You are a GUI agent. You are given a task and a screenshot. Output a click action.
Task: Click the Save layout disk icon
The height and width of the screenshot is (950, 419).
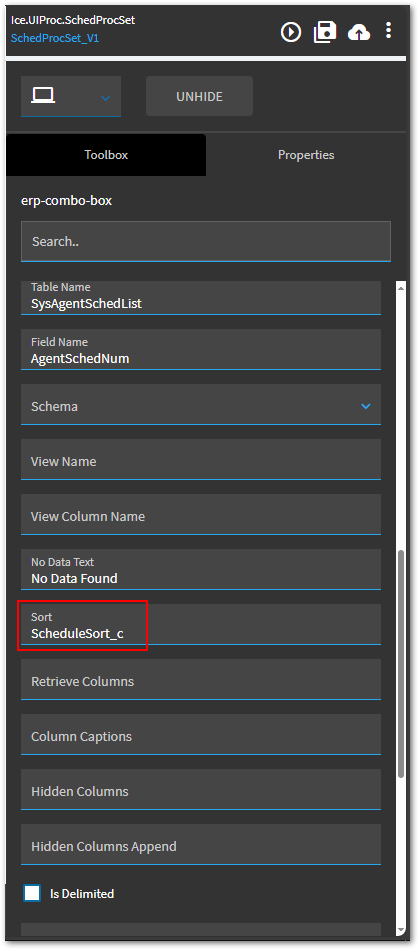(x=325, y=32)
